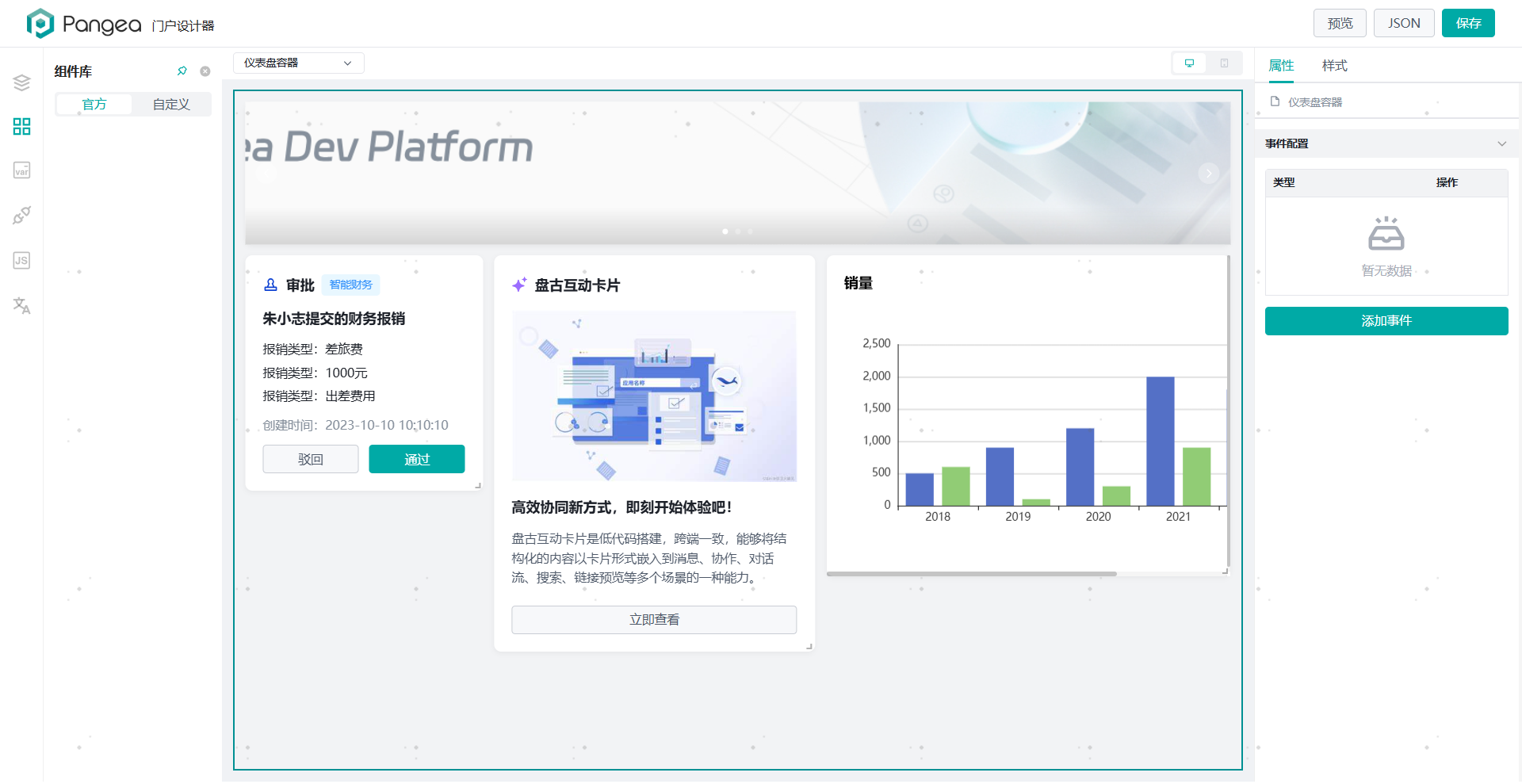Select the 官方 components tab
This screenshot has width=1522, height=784.
pos(94,105)
